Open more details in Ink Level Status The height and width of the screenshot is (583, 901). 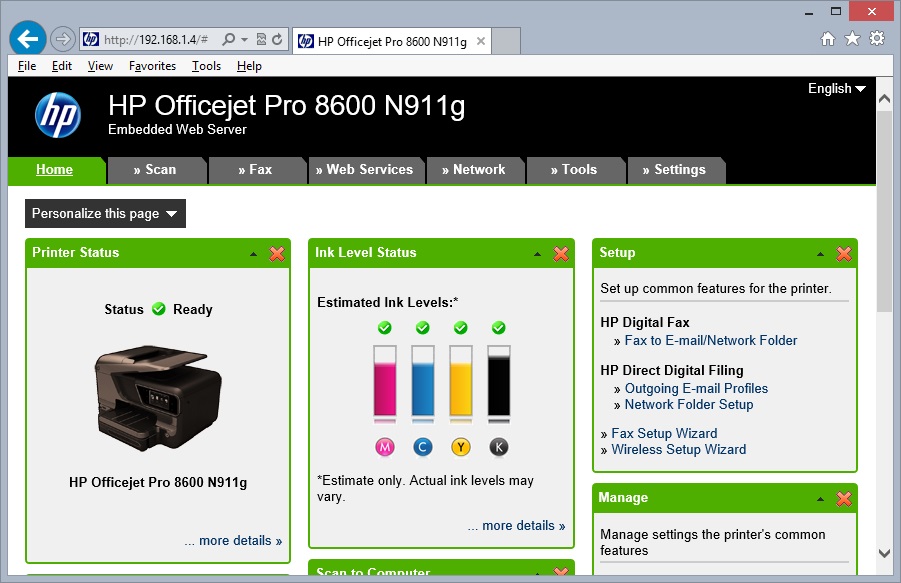tap(517, 526)
